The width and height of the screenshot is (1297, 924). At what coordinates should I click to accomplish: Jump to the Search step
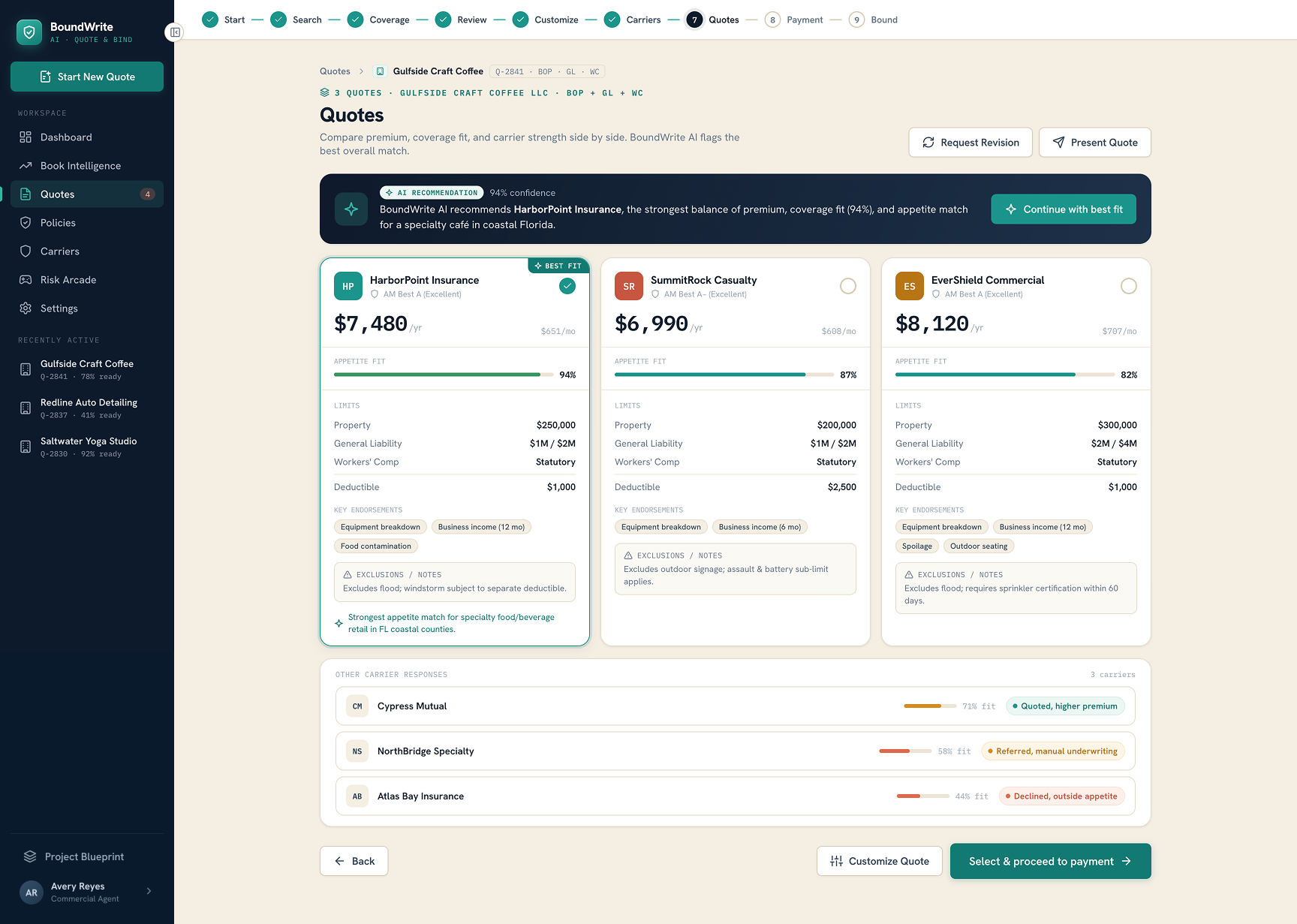(296, 20)
